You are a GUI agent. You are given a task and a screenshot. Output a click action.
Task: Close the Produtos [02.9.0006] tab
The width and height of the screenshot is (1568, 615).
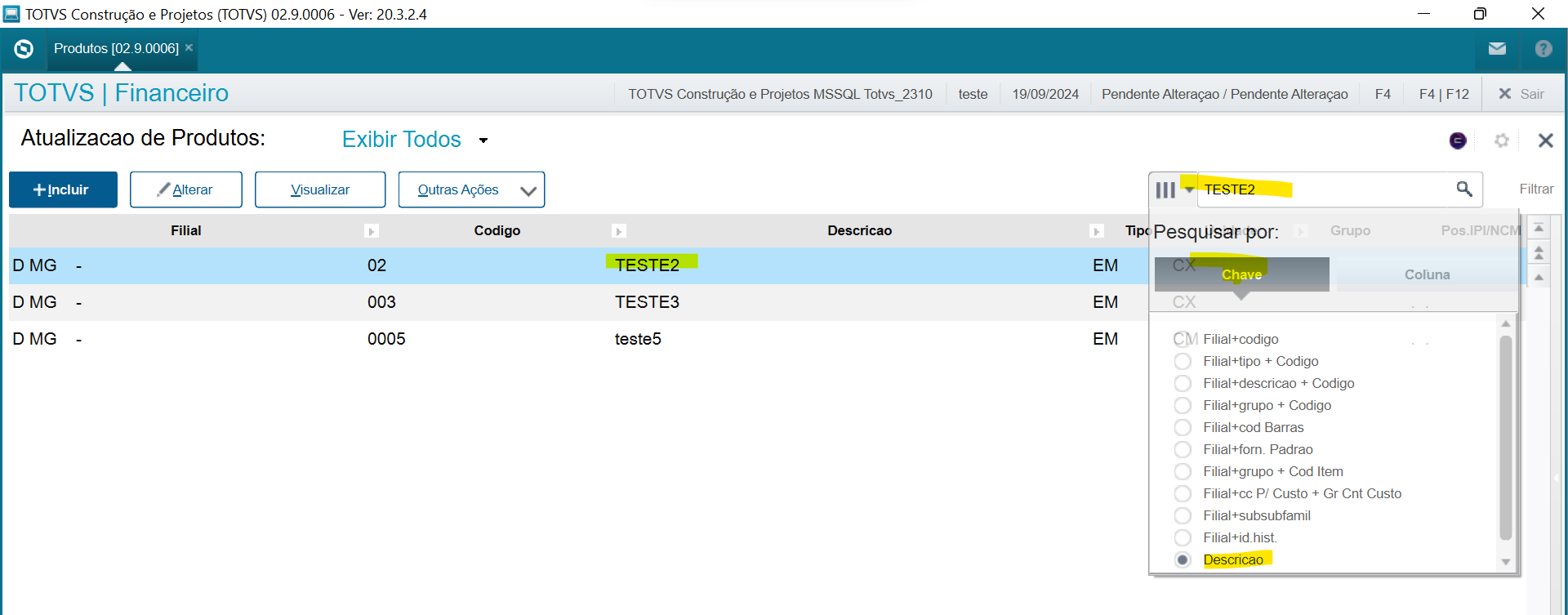coord(189,47)
